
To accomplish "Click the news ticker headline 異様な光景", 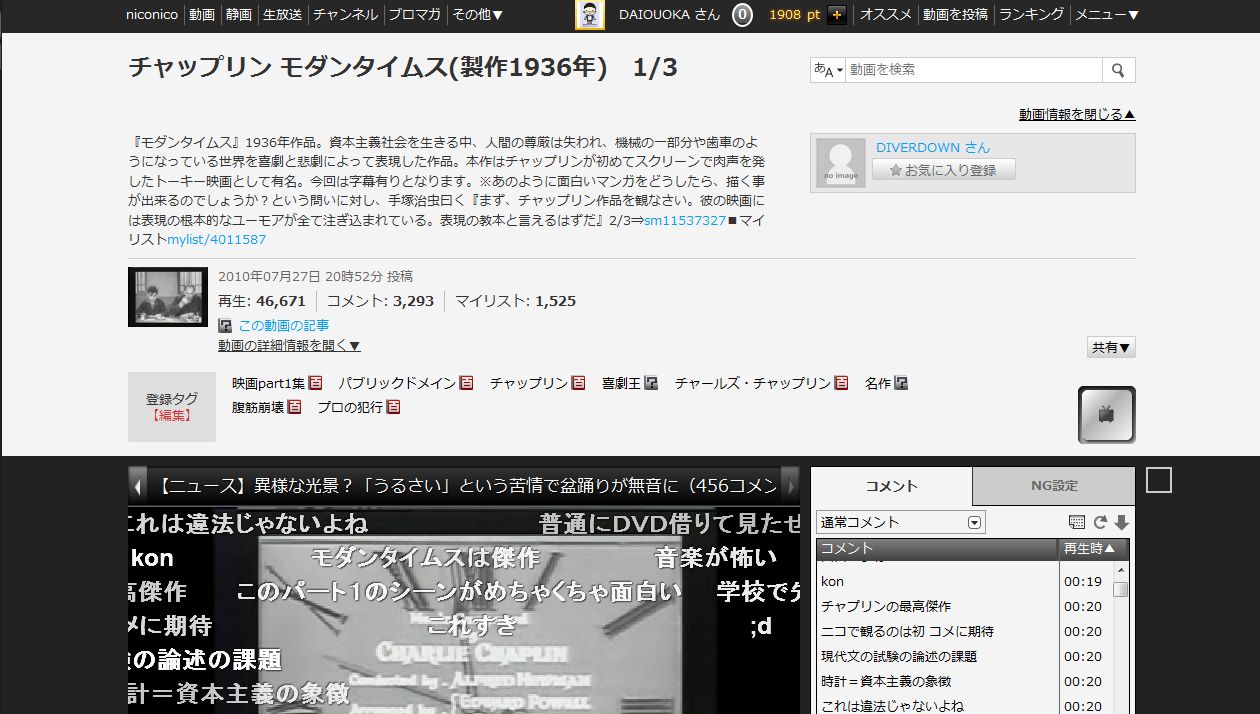I will (465, 486).
